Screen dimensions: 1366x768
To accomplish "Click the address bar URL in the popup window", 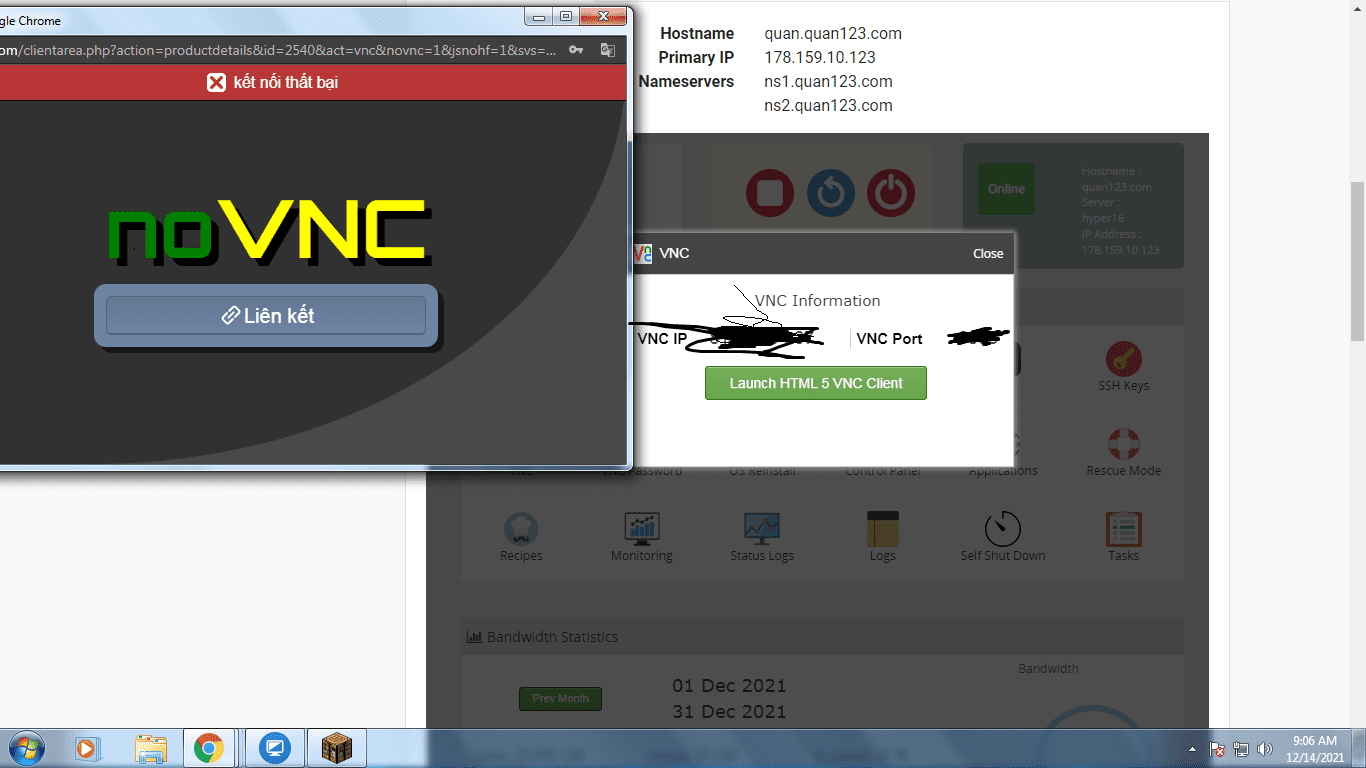I will click(278, 50).
